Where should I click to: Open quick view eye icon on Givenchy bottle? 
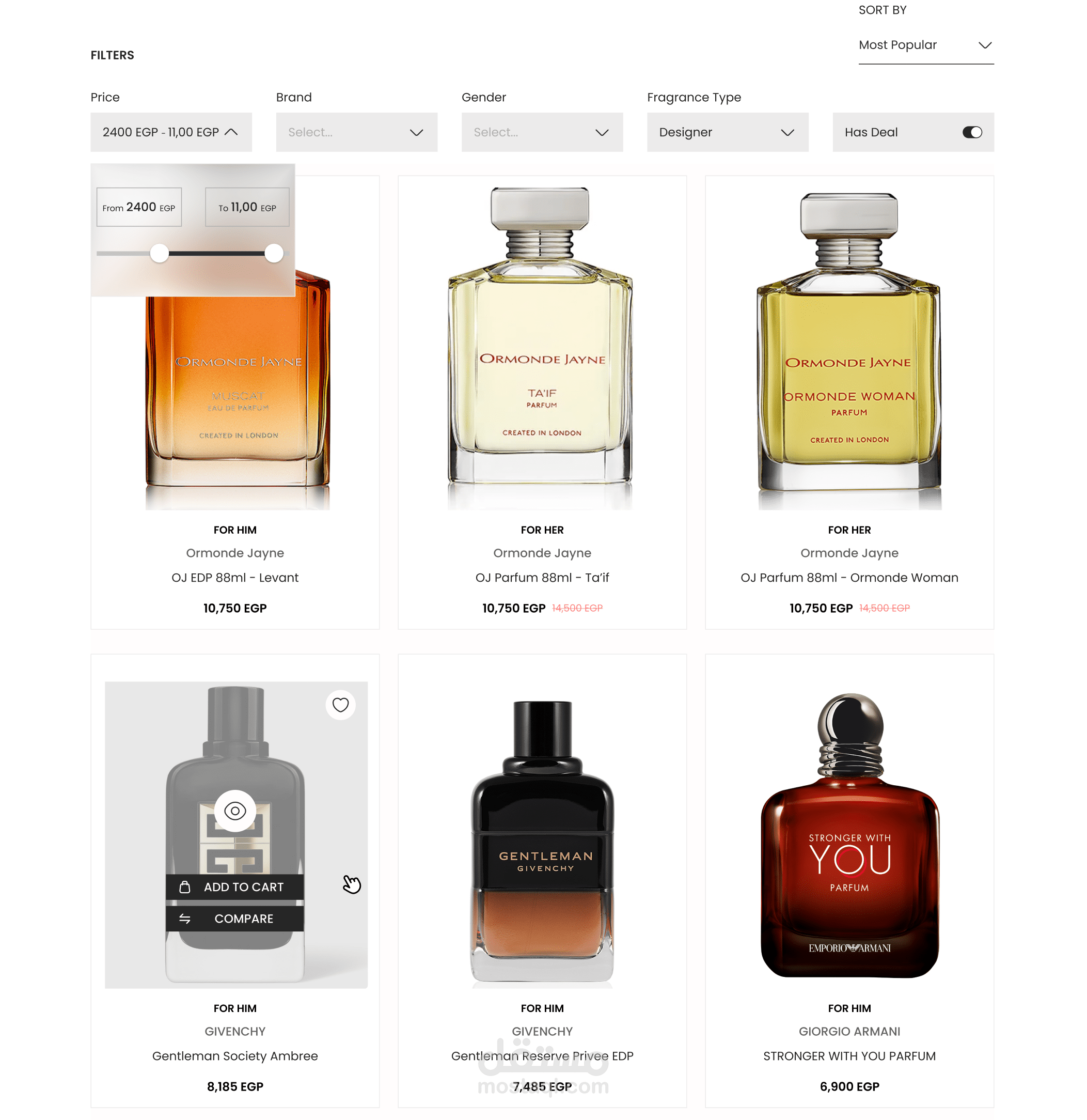tap(235, 810)
